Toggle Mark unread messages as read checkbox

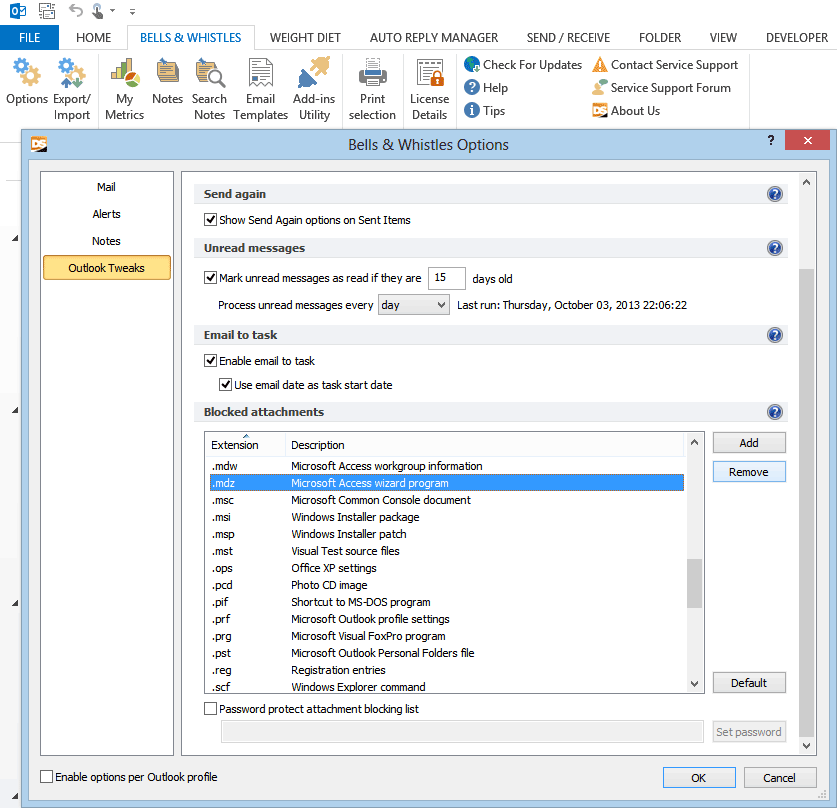[x=210, y=278]
